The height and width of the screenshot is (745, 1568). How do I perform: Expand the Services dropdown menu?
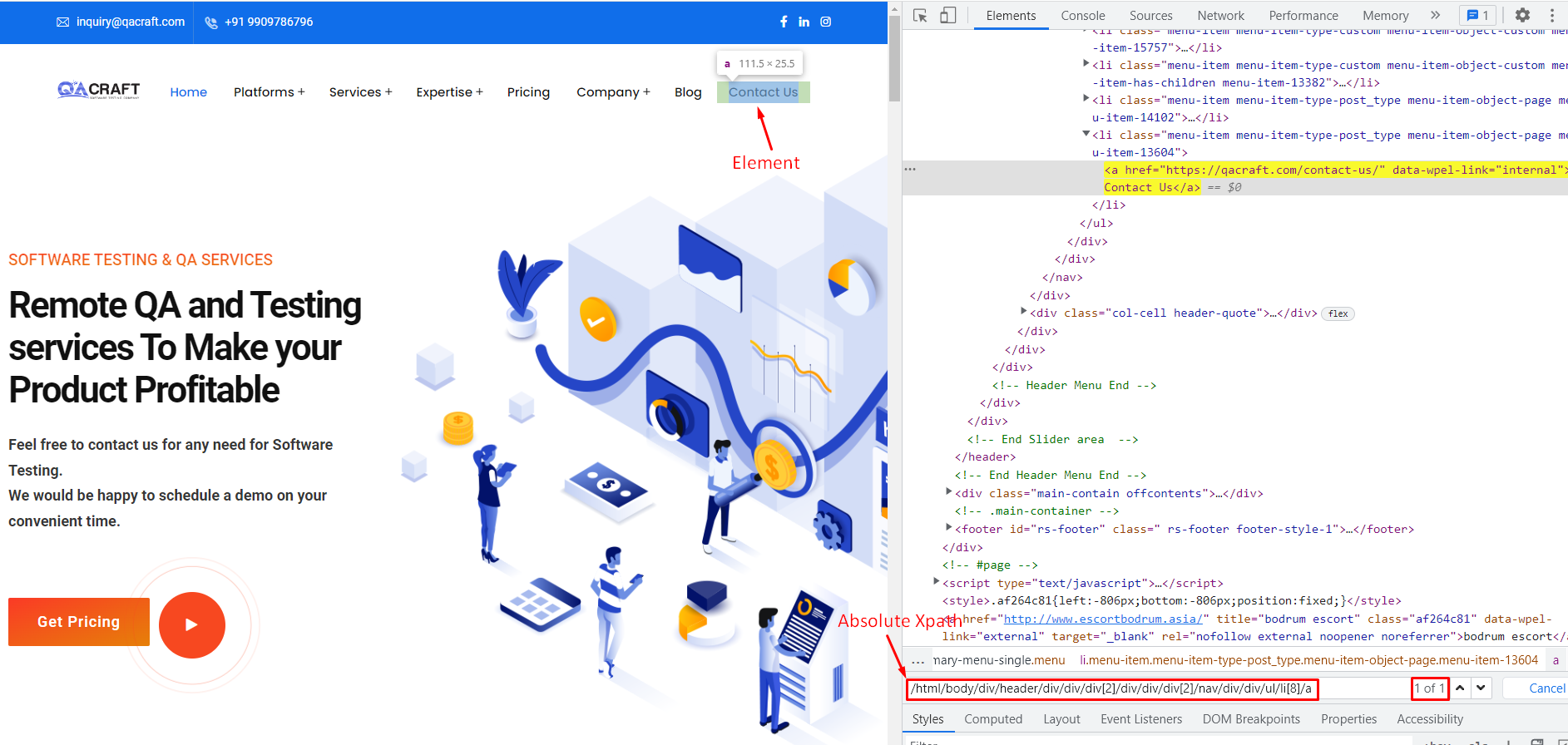(360, 92)
